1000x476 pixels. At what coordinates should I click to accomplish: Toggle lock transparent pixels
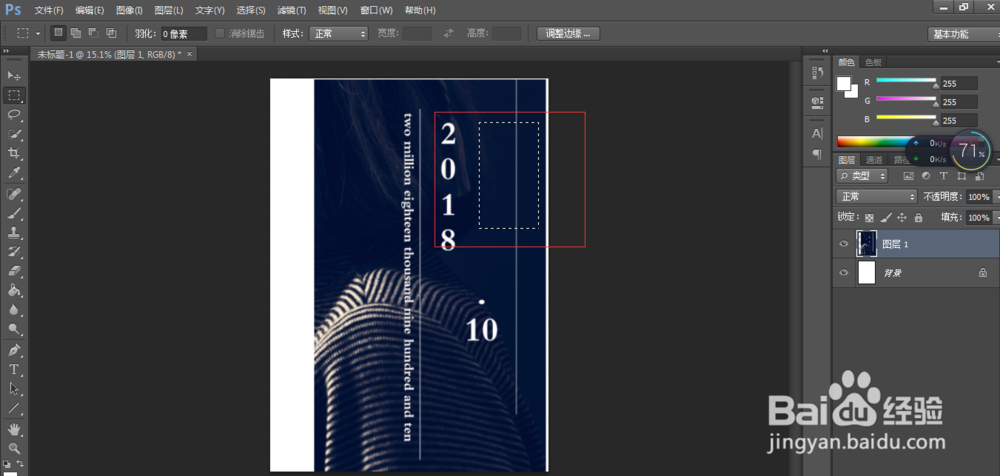[869, 218]
